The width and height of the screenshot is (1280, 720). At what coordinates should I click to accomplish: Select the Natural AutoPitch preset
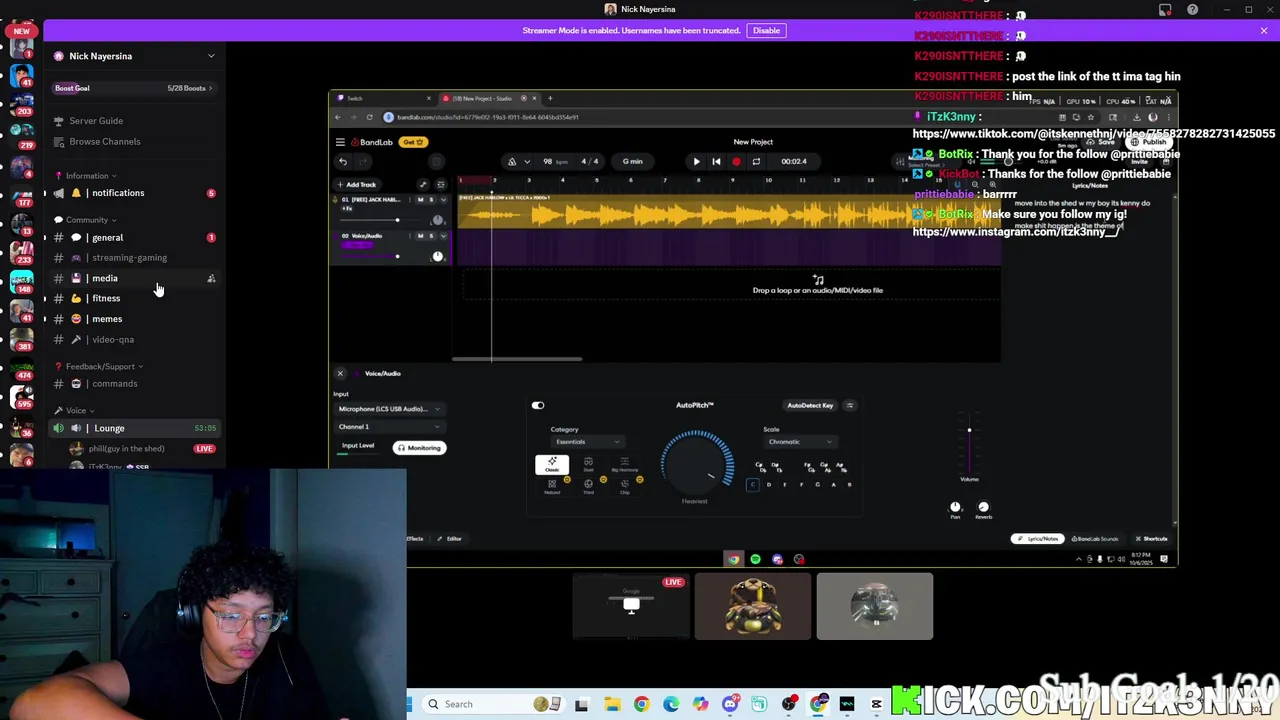click(x=552, y=486)
